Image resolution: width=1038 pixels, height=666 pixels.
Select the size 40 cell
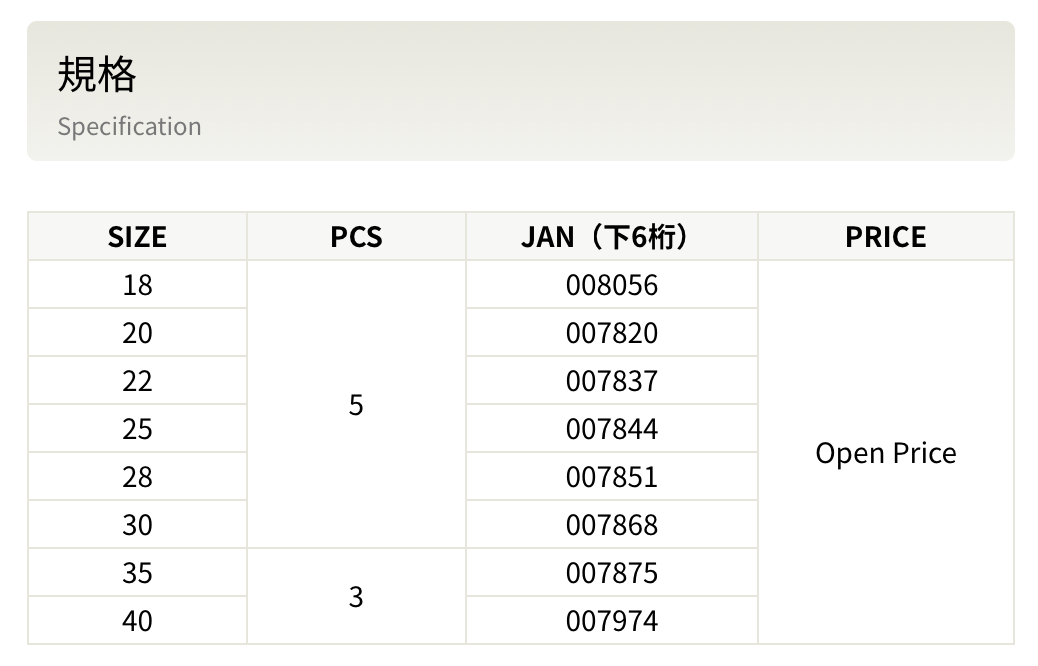137,621
